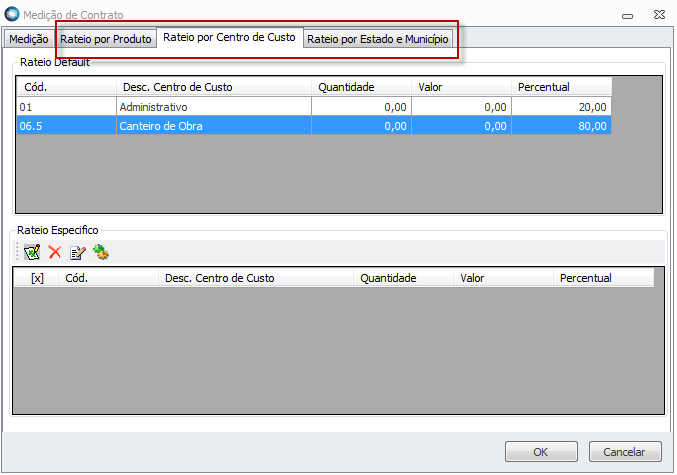Click the Valor header in Rateio Especifico grid

[503, 278]
